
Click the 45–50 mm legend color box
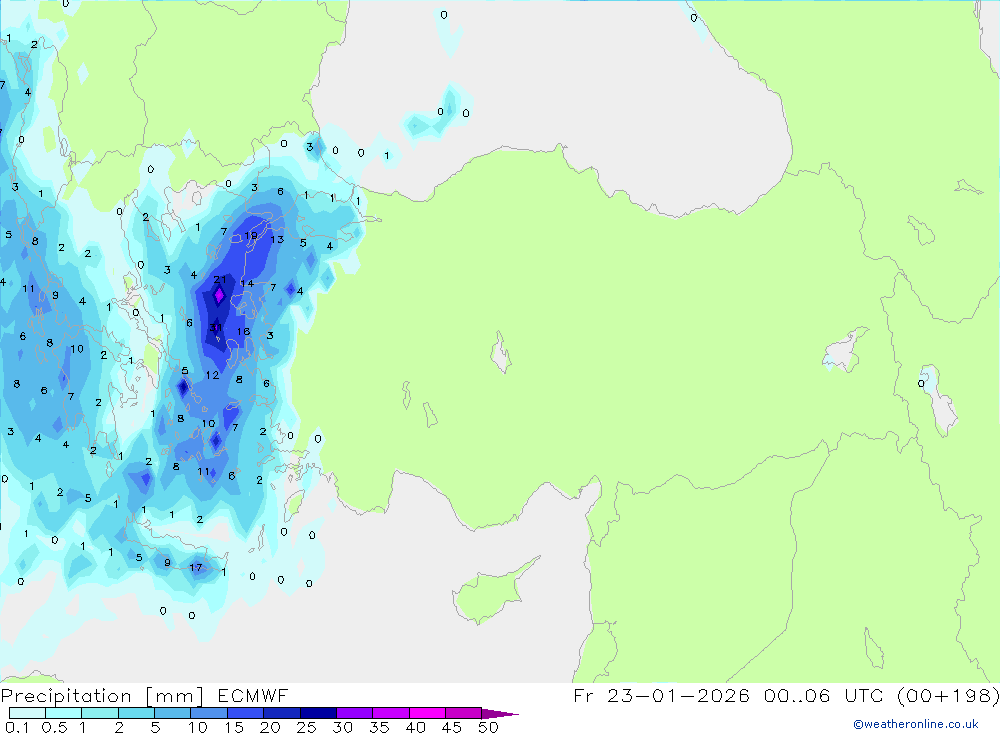point(463,713)
